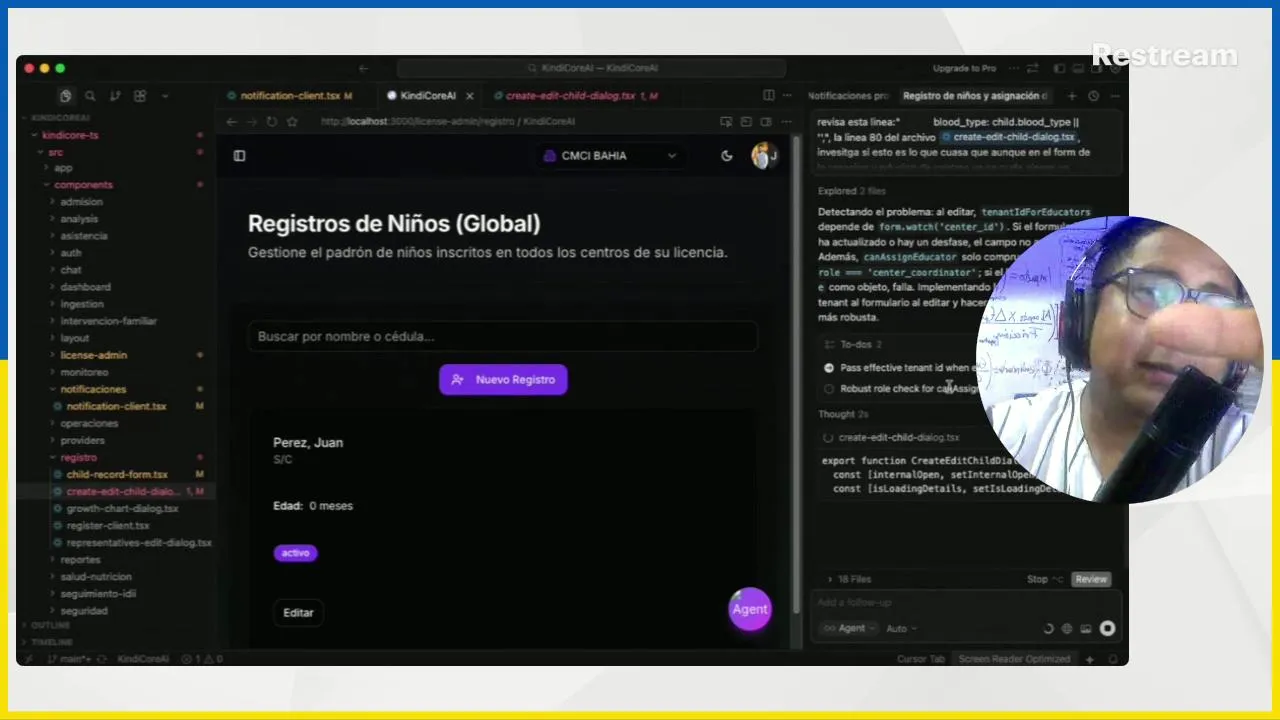Screen dimensions: 1280x720
Task: Click the 'Add a follow-up' chat input
Action: coord(968,603)
